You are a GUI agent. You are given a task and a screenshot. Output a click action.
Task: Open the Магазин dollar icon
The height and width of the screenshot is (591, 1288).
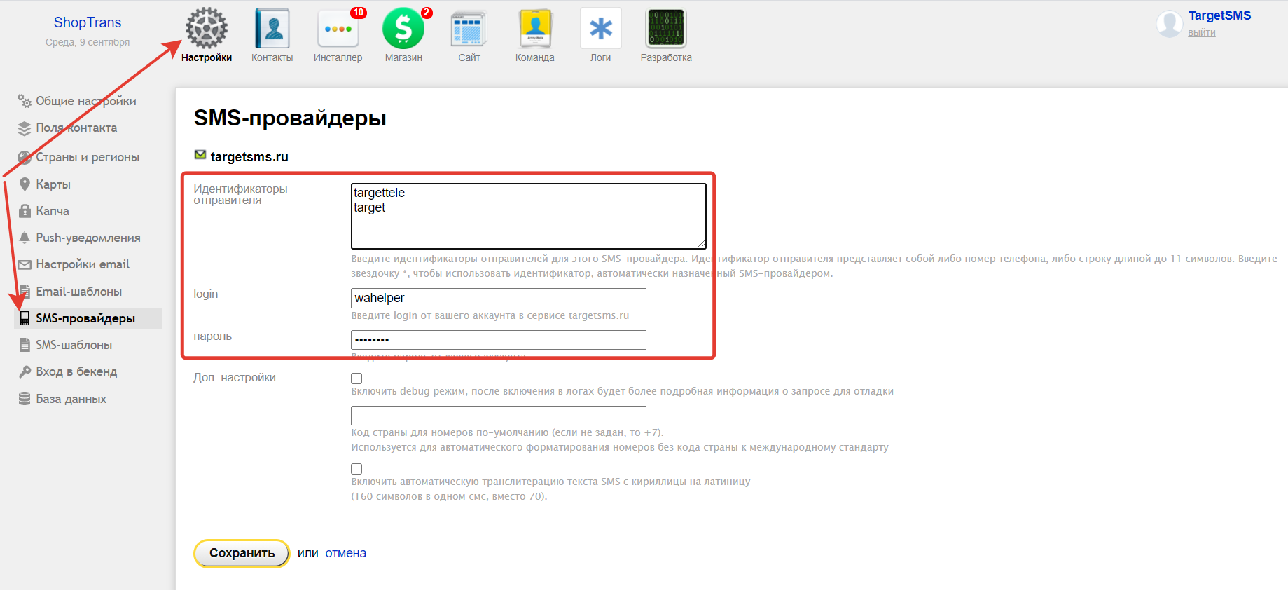coord(403,29)
